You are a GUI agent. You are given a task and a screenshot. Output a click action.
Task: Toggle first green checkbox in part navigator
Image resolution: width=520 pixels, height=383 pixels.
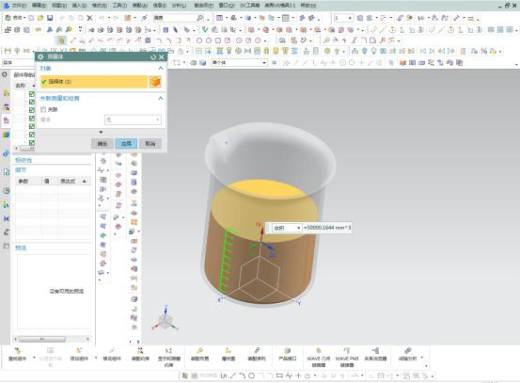click(32, 94)
